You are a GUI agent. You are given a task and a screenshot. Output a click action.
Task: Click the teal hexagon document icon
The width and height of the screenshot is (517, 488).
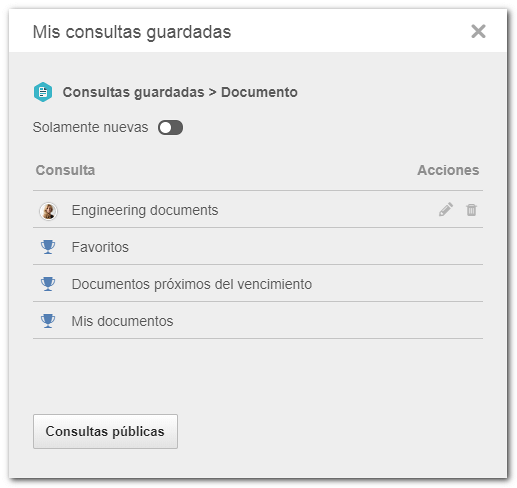pos(43,92)
